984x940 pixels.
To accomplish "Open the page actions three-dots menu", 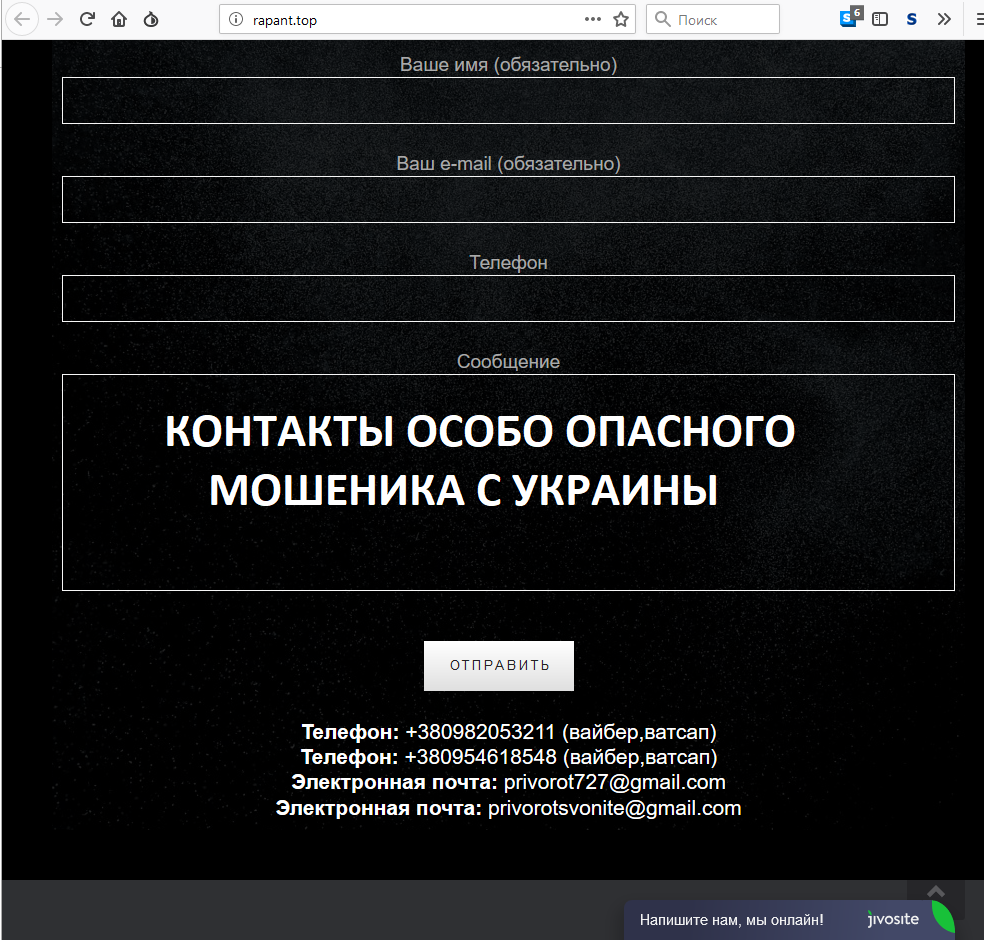I will point(593,19).
